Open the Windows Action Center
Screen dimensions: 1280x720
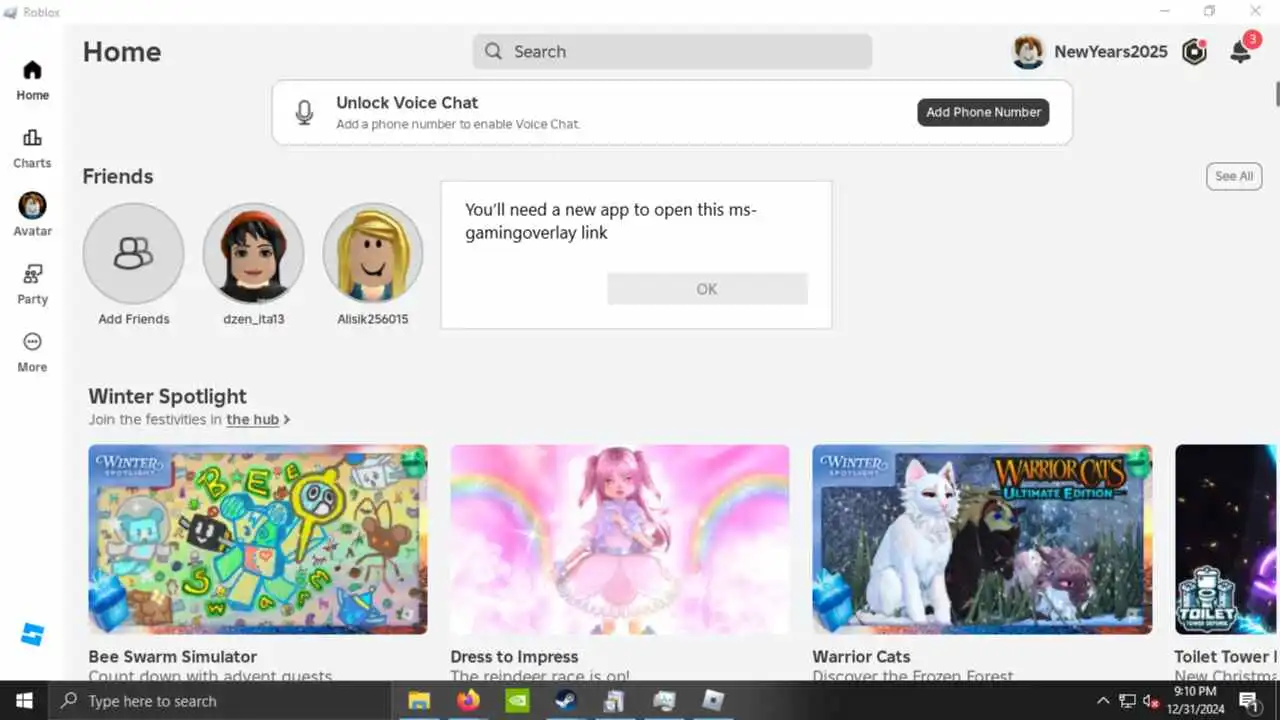click(x=1250, y=701)
